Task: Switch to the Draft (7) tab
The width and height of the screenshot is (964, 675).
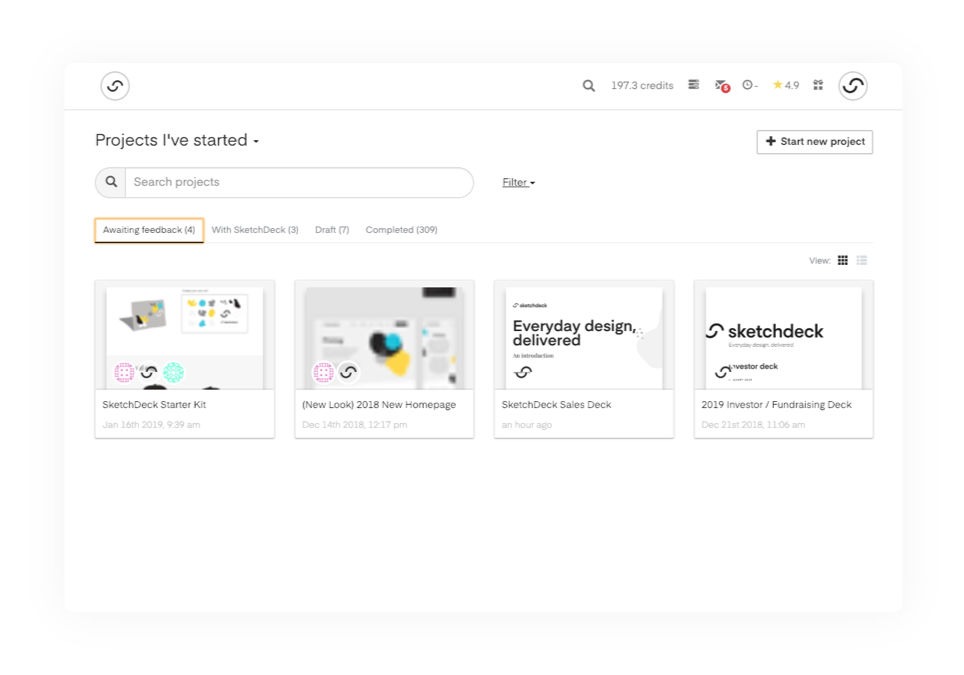Action: [332, 230]
